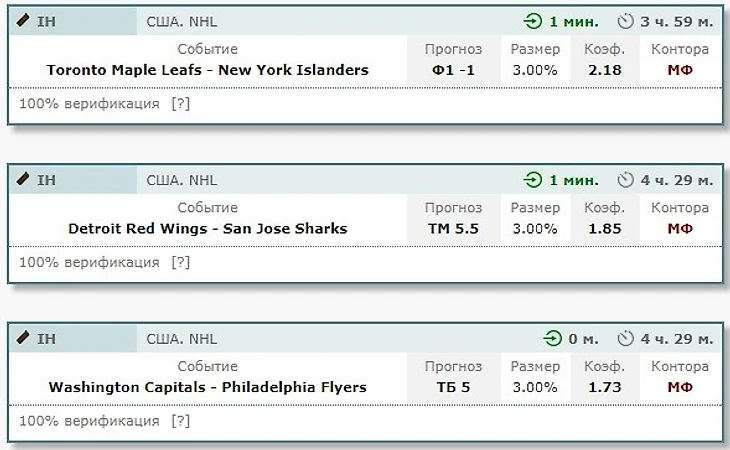Click hockey stick icon in Detroit Red Wings card
This screenshot has height=450, width=730.
tap(22, 180)
